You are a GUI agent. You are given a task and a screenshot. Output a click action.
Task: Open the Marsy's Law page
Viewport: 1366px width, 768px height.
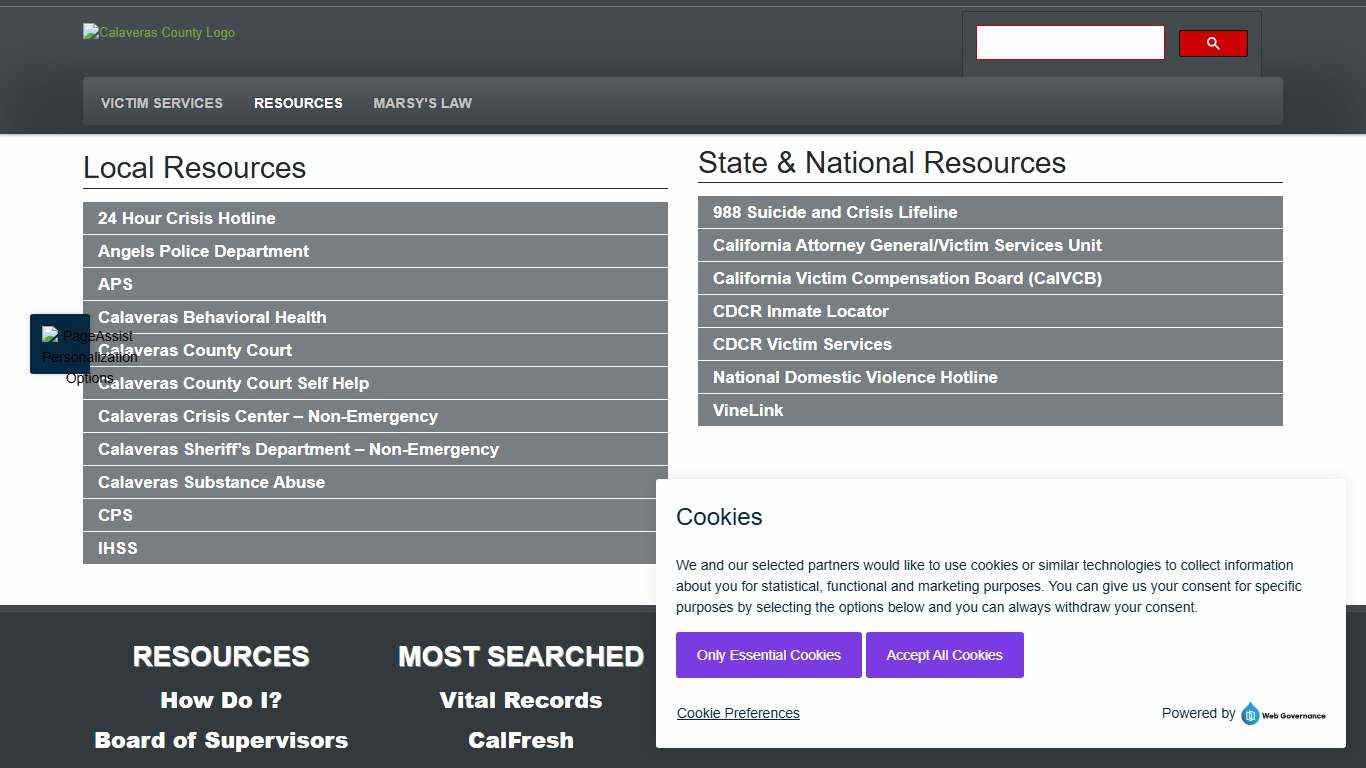pyautogui.click(x=422, y=103)
